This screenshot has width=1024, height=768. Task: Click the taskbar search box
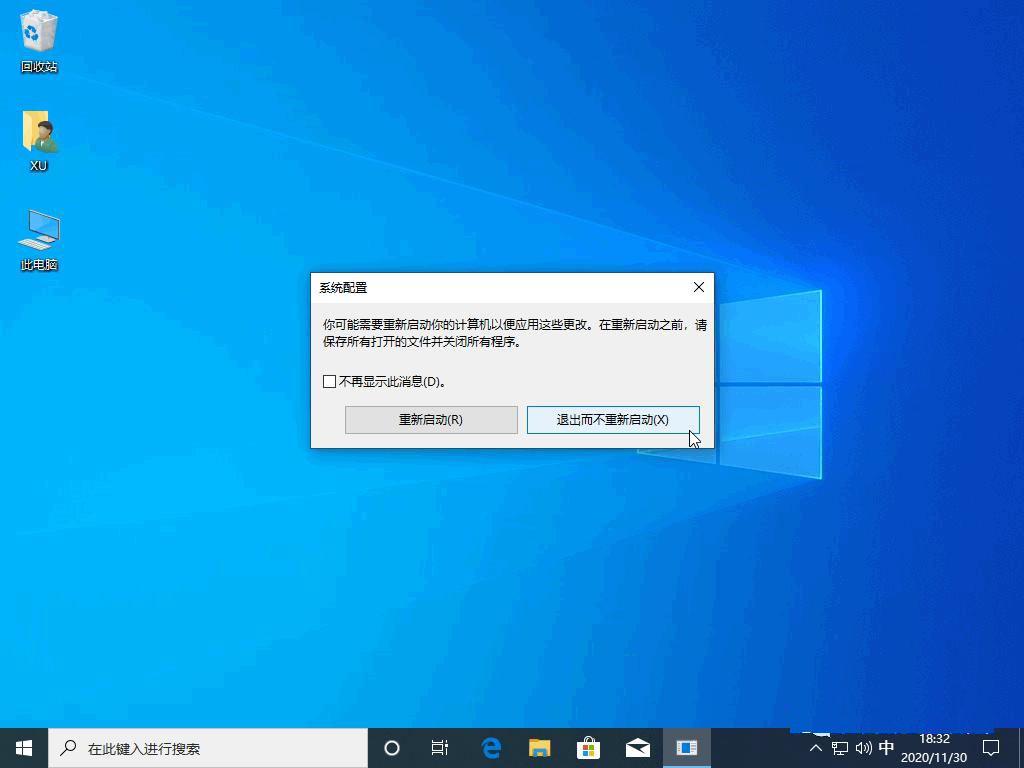pyautogui.click(x=208, y=748)
